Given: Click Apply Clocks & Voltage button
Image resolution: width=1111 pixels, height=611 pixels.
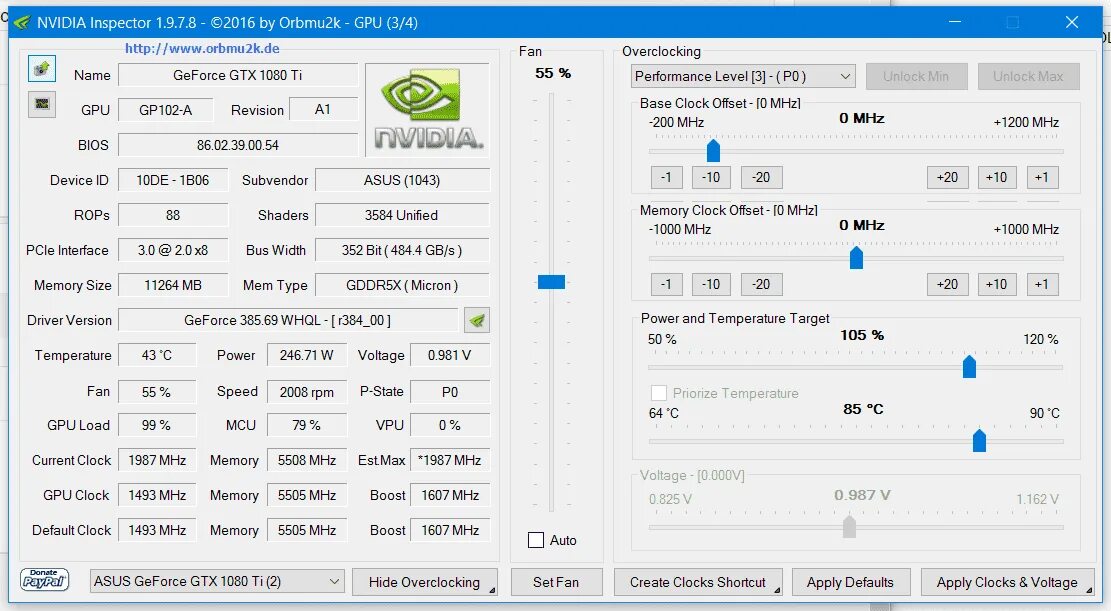Looking at the screenshot, I should coord(1007,582).
